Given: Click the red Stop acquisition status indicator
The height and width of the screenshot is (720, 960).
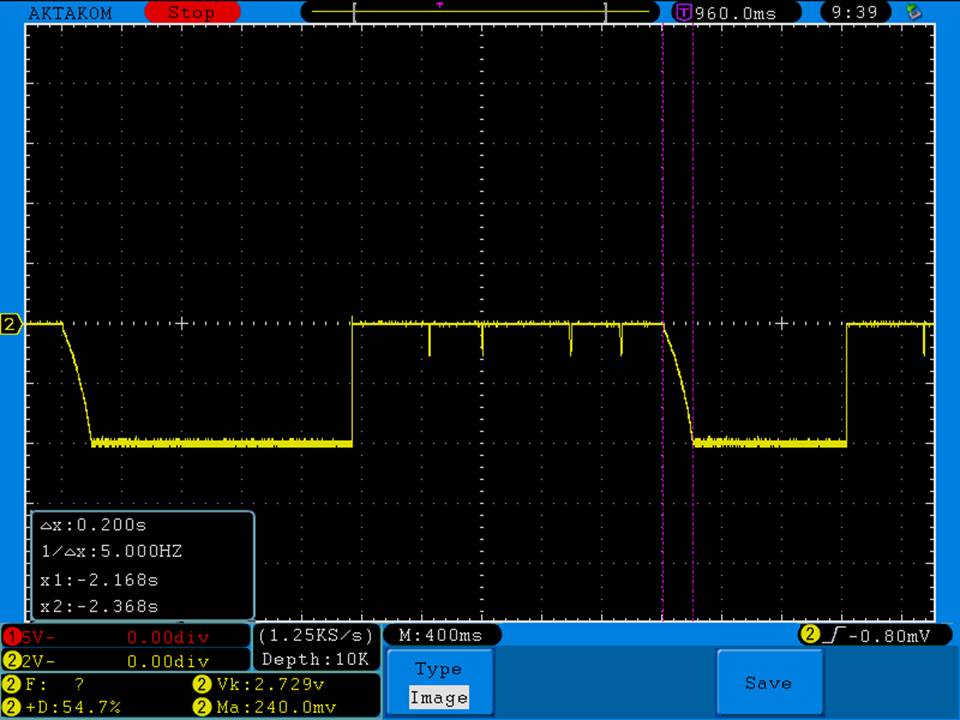Looking at the screenshot, I should [x=192, y=13].
